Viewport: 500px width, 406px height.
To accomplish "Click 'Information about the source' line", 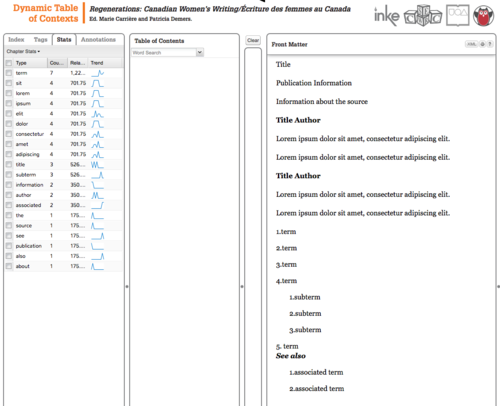I will [322, 102].
